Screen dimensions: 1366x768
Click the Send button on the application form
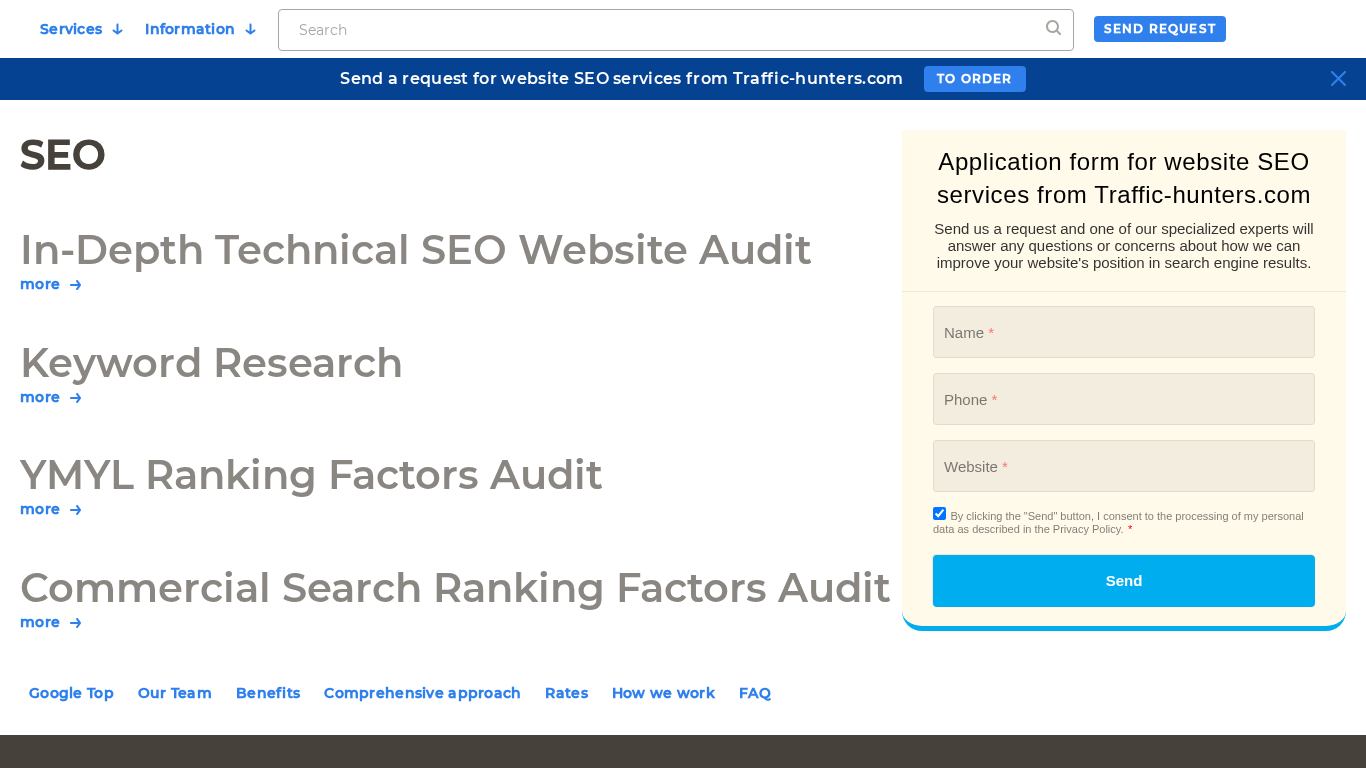point(1123,580)
